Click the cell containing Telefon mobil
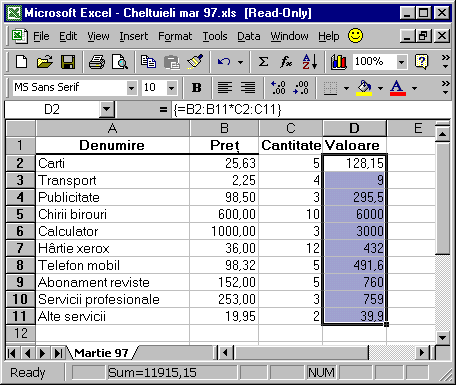Image resolution: width=456 pixels, height=385 pixels. pos(112,265)
